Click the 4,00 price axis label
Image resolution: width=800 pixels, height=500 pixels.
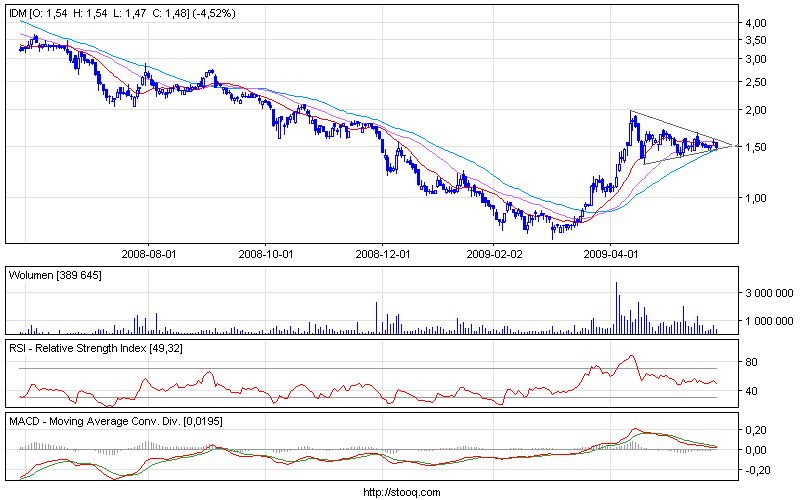pyautogui.click(x=756, y=23)
